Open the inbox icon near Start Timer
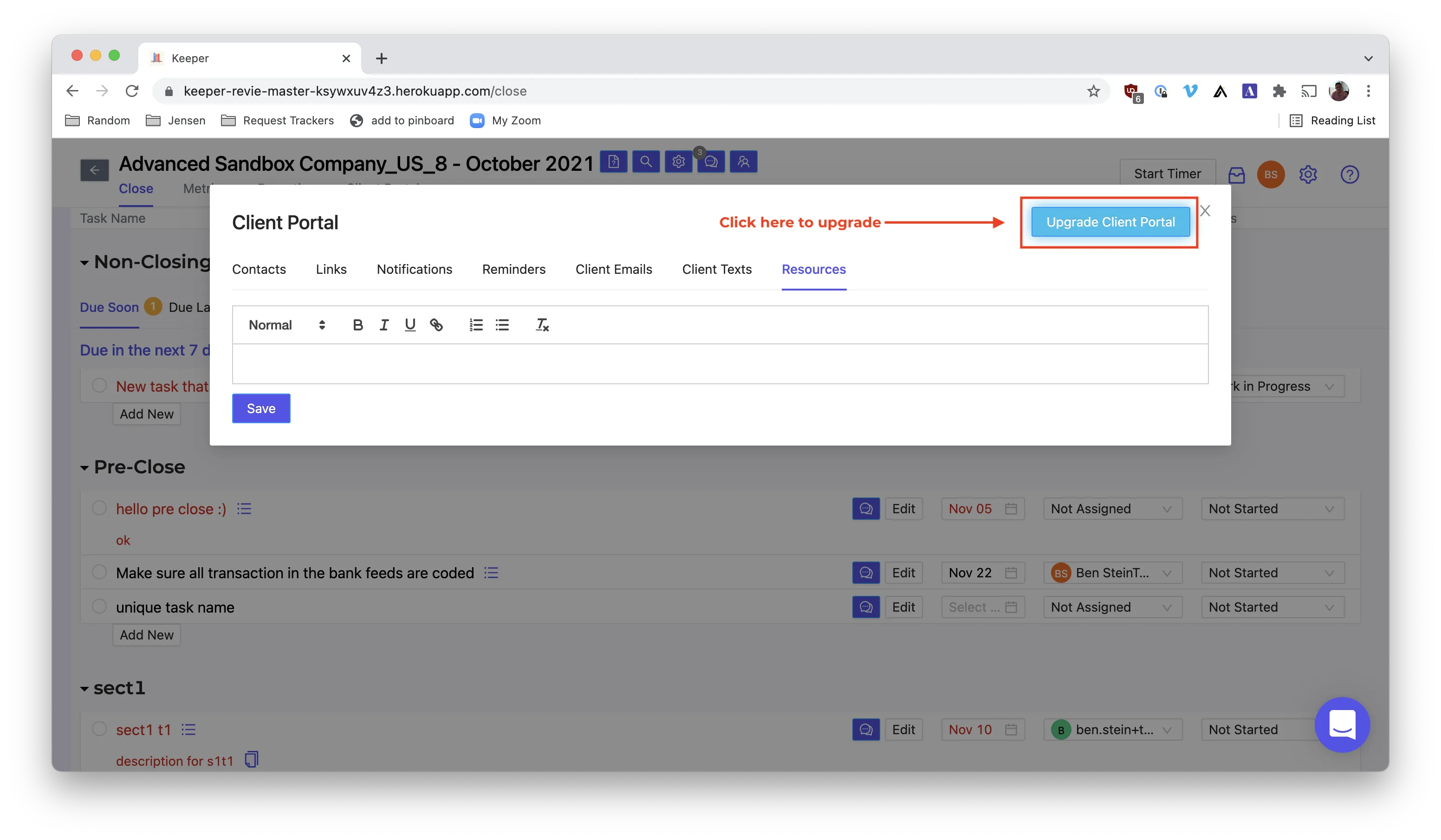1441x840 pixels. 1236,175
